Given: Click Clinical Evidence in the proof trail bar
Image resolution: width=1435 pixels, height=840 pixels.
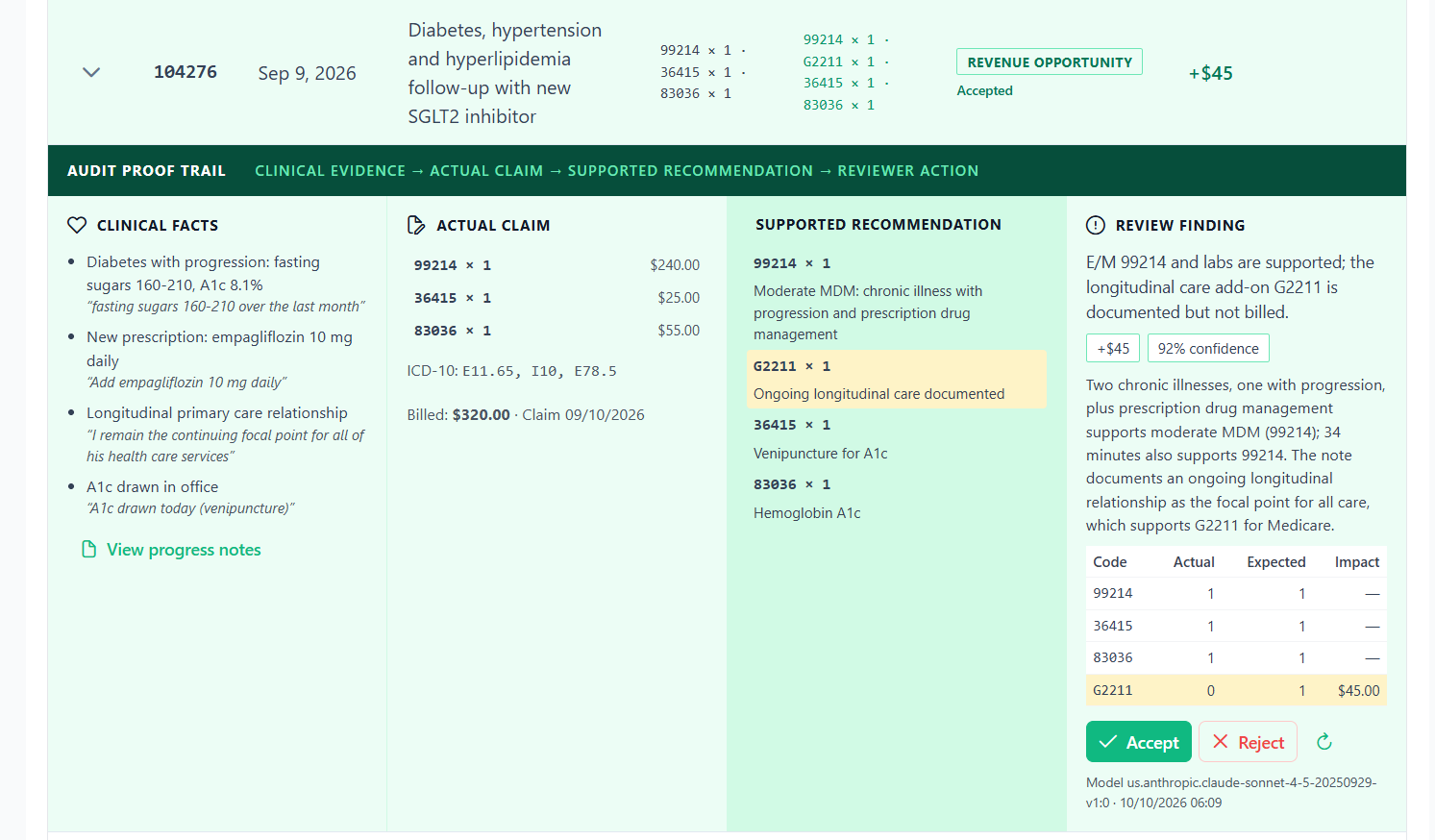Looking at the screenshot, I should tap(330, 170).
